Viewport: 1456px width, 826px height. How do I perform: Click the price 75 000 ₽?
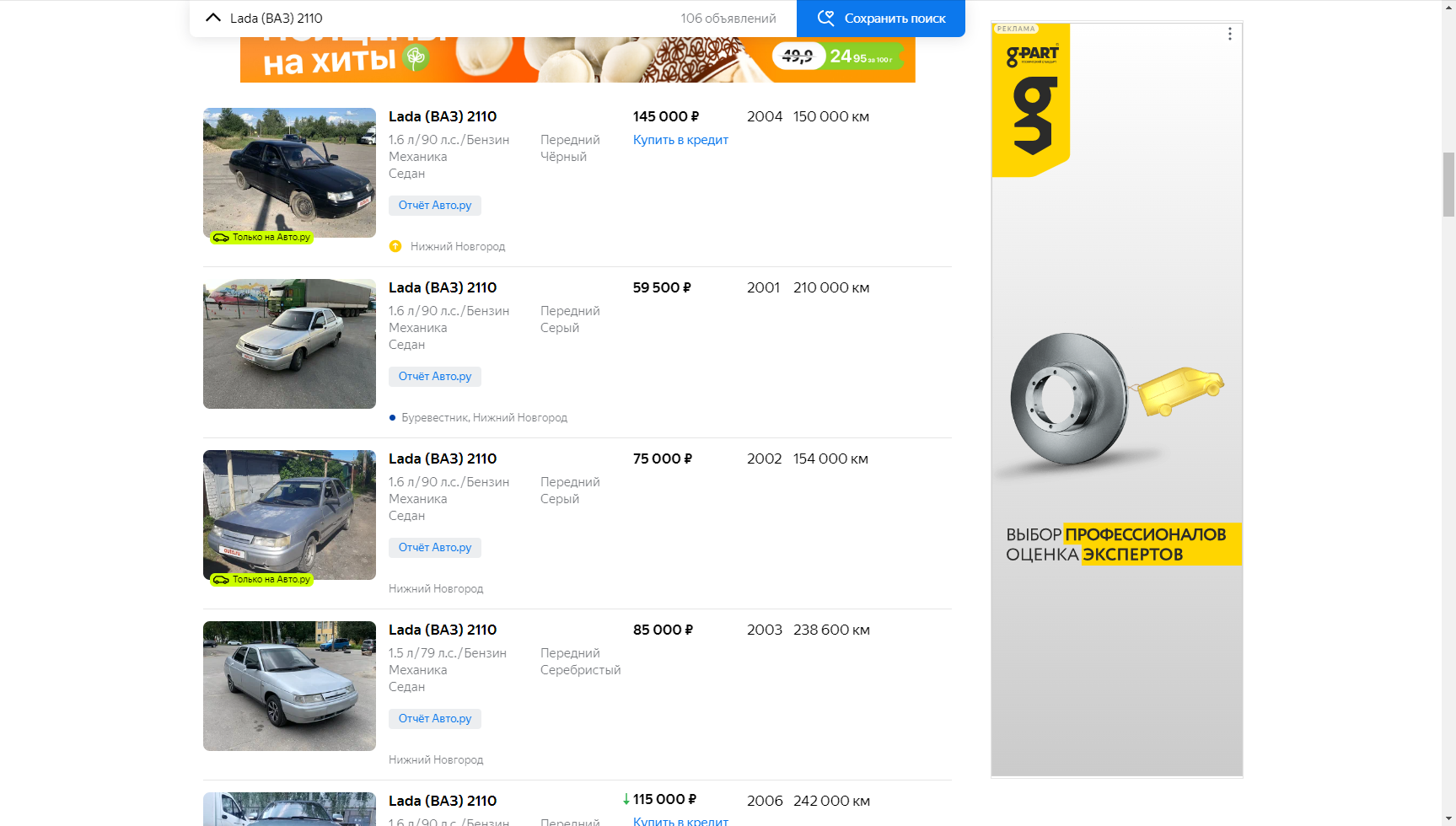coord(663,459)
